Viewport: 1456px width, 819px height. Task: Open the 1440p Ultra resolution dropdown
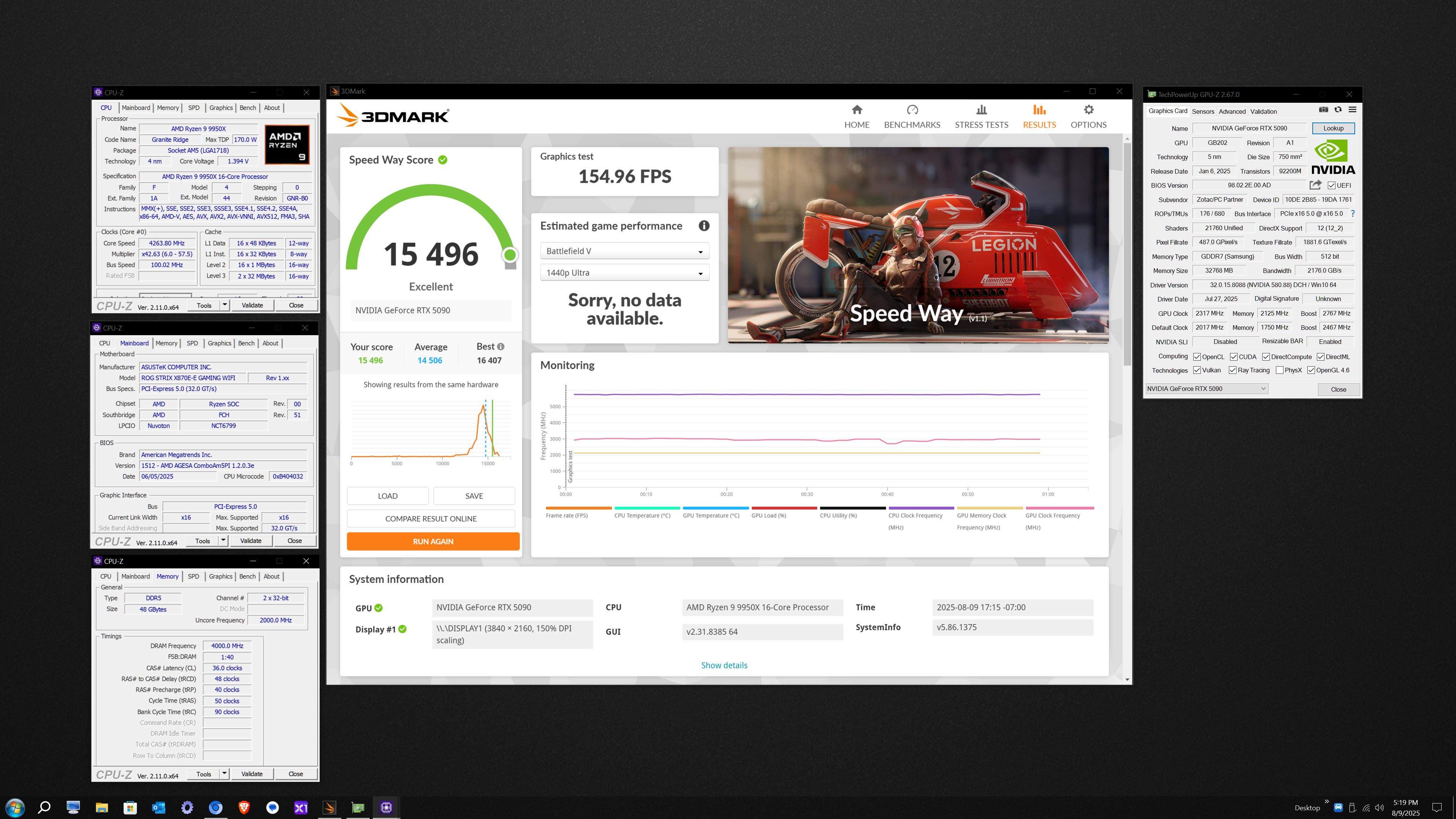coord(624,273)
